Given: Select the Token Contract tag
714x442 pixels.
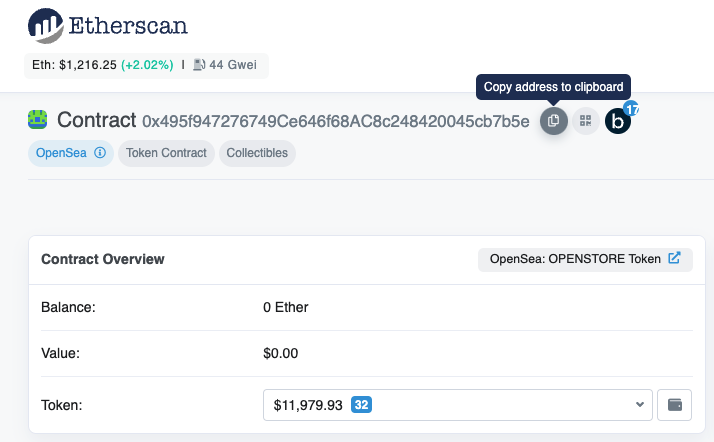Looking at the screenshot, I should (x=166, y=153).
